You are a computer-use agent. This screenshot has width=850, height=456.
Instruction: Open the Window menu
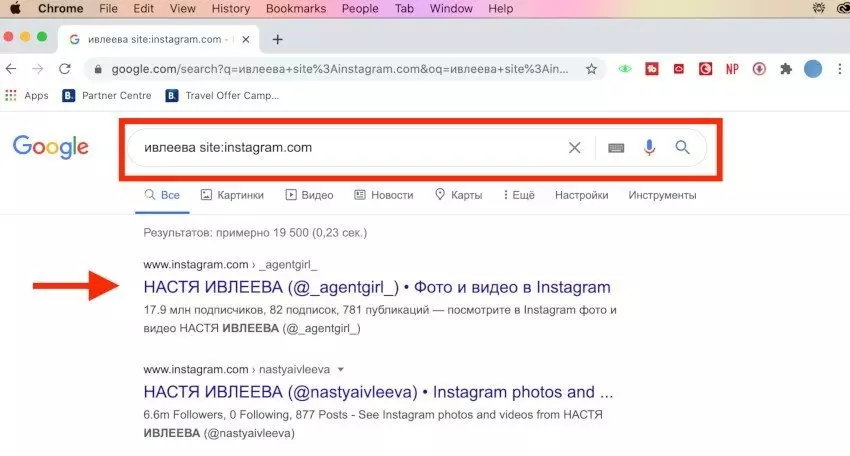click(x=451, y=9)
